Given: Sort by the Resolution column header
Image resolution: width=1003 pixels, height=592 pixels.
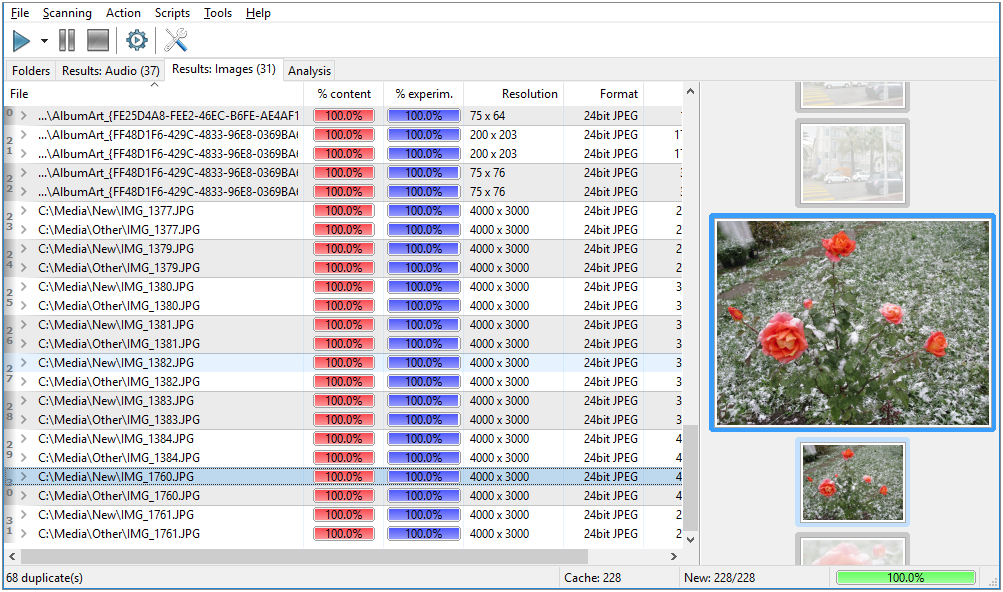Looking at the screenshot, I should tap(529, 94).
